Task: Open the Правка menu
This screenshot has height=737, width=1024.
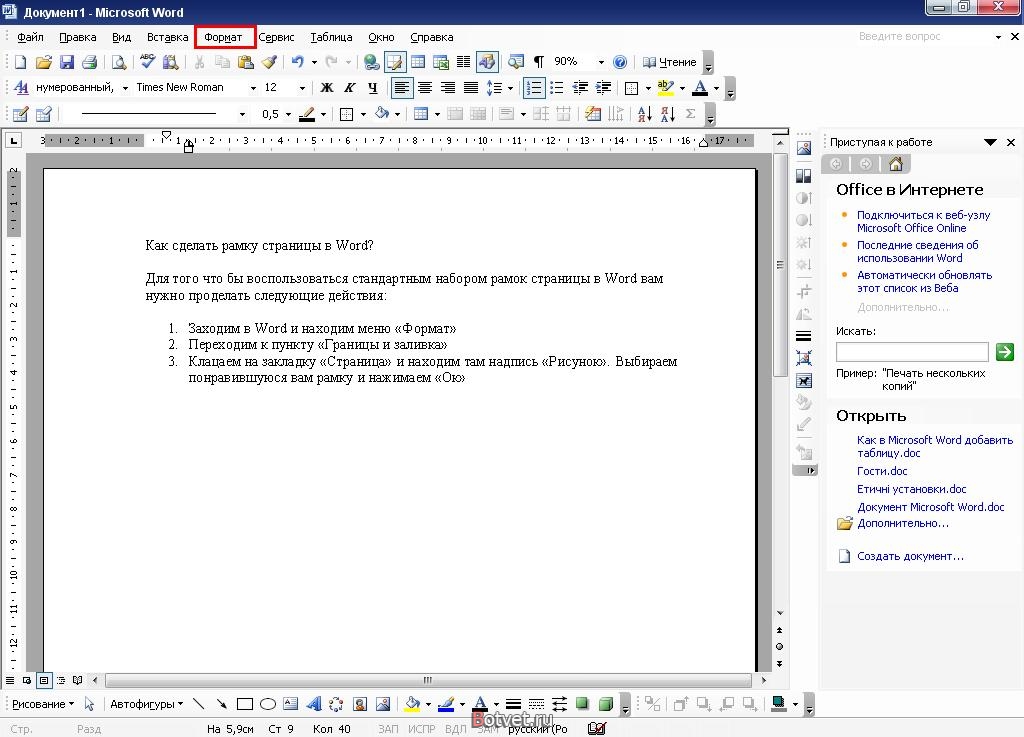Action: tap(78, 37)
